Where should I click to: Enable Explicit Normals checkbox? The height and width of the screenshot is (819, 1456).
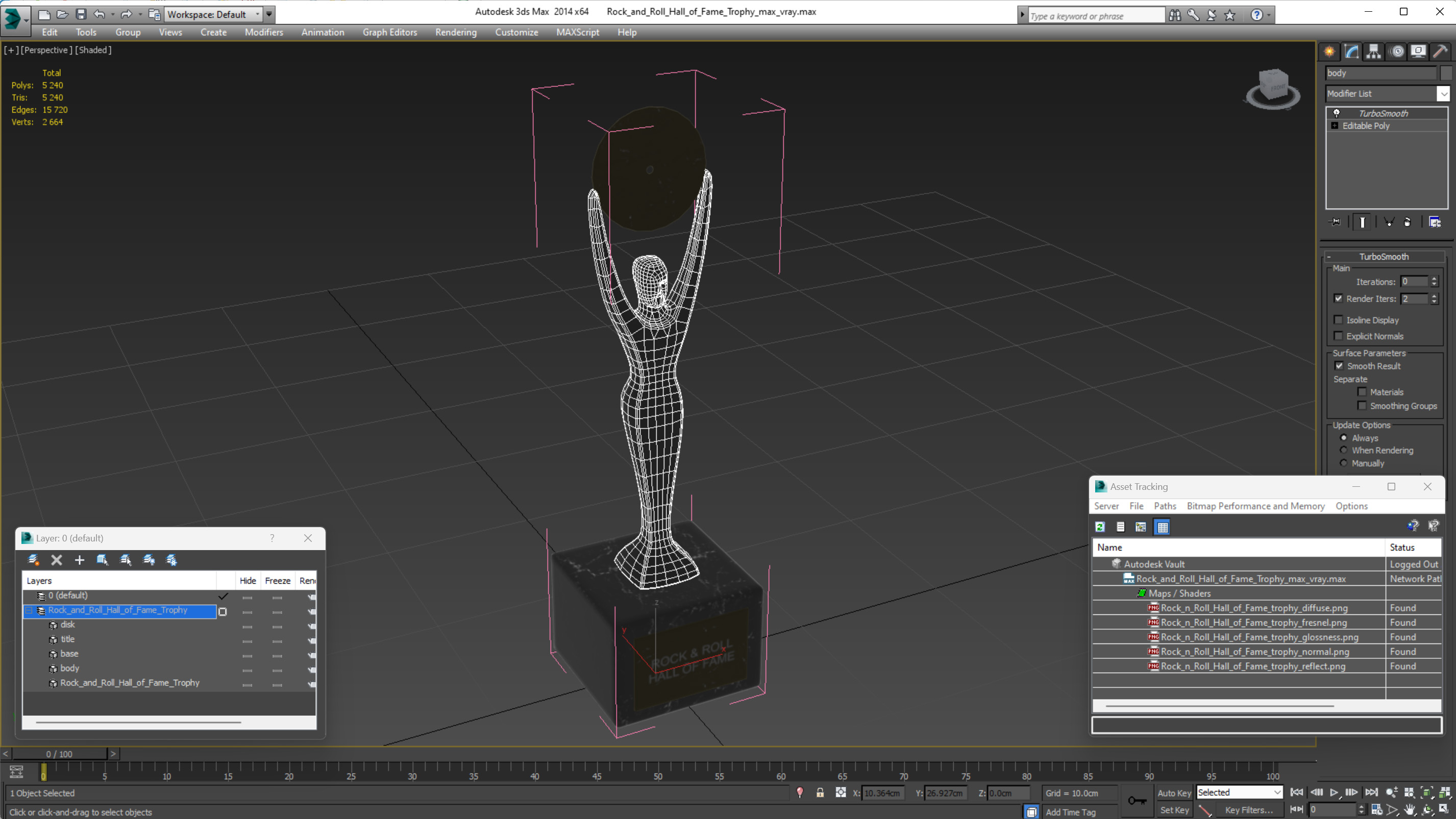tap(1338, 336)
